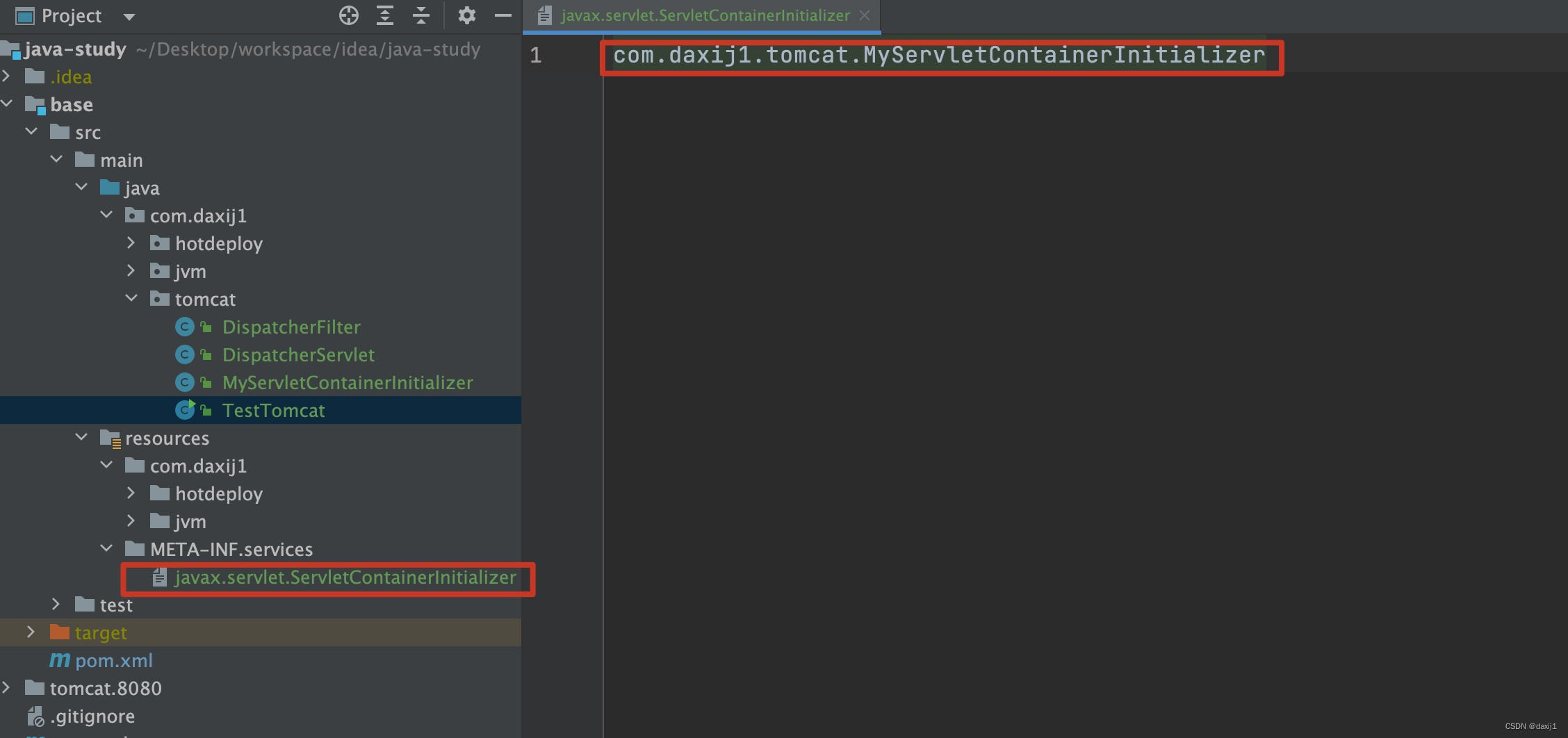Click the blue java source folder icon
This screenshot has height=738, width=1568.
110,187
